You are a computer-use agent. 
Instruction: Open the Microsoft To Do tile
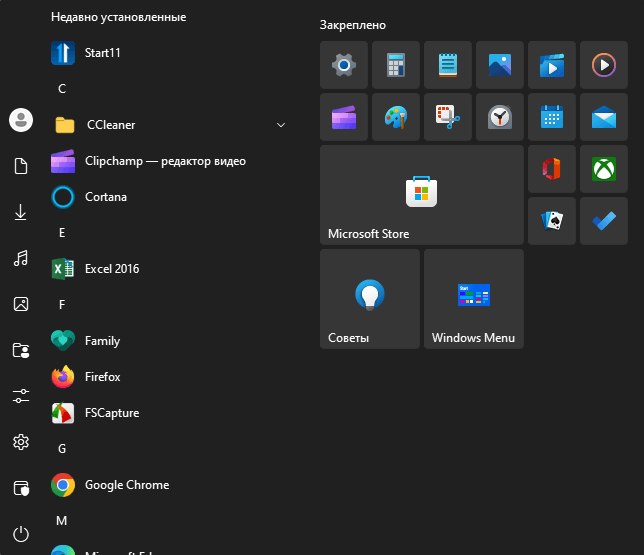(x=604, y=221)
